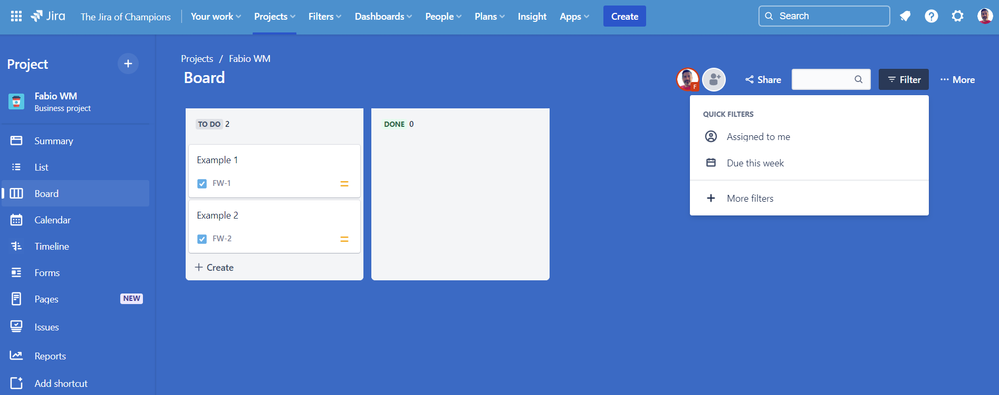Click the Projects breadcrumb link

point(197,59)
